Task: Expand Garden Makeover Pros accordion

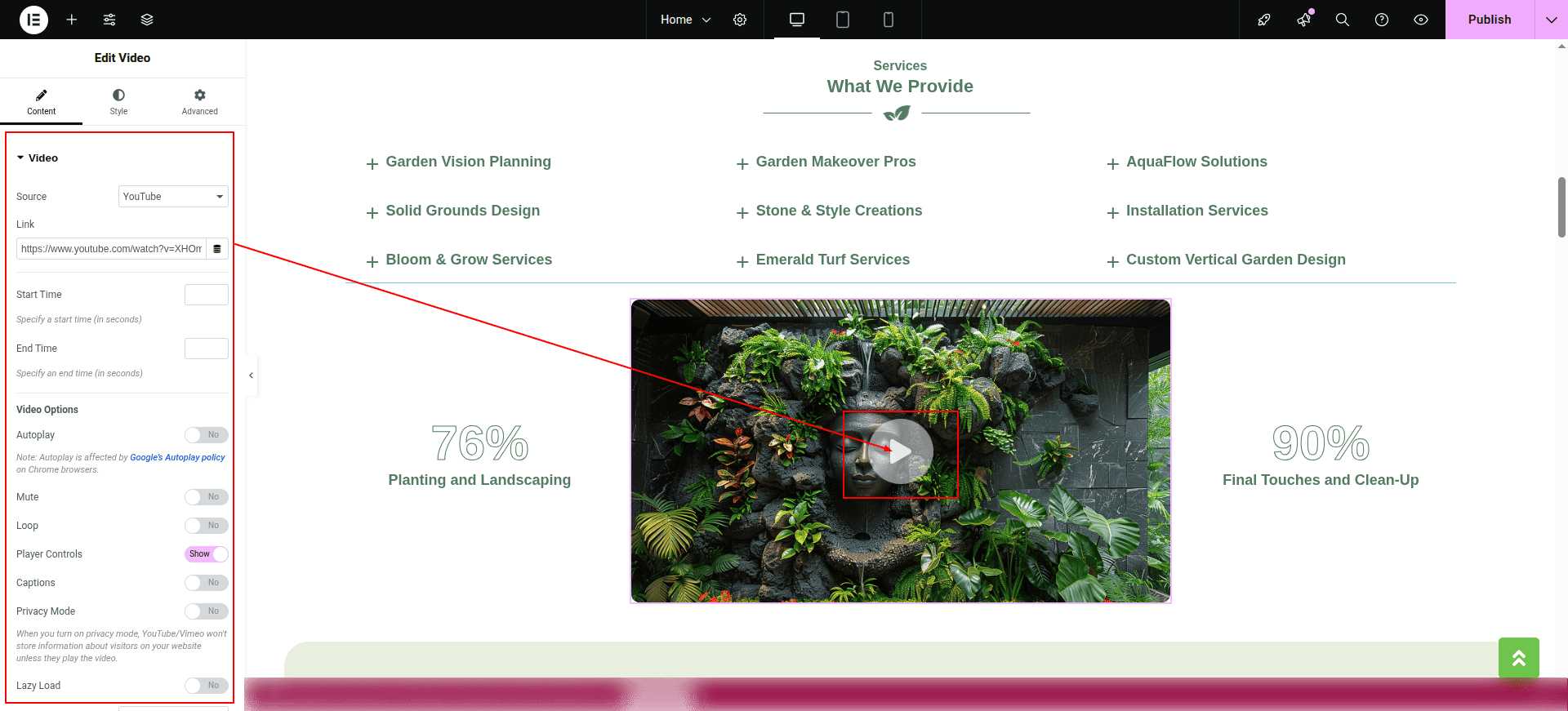Action: click(836, 162)
